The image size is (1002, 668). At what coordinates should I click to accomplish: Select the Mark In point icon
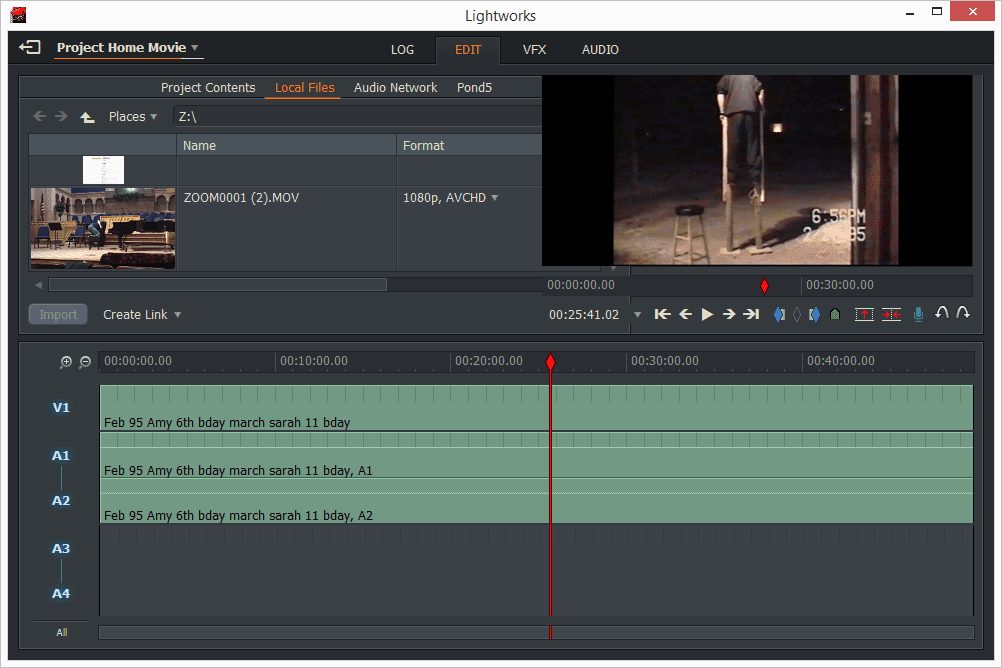[778, 313]
